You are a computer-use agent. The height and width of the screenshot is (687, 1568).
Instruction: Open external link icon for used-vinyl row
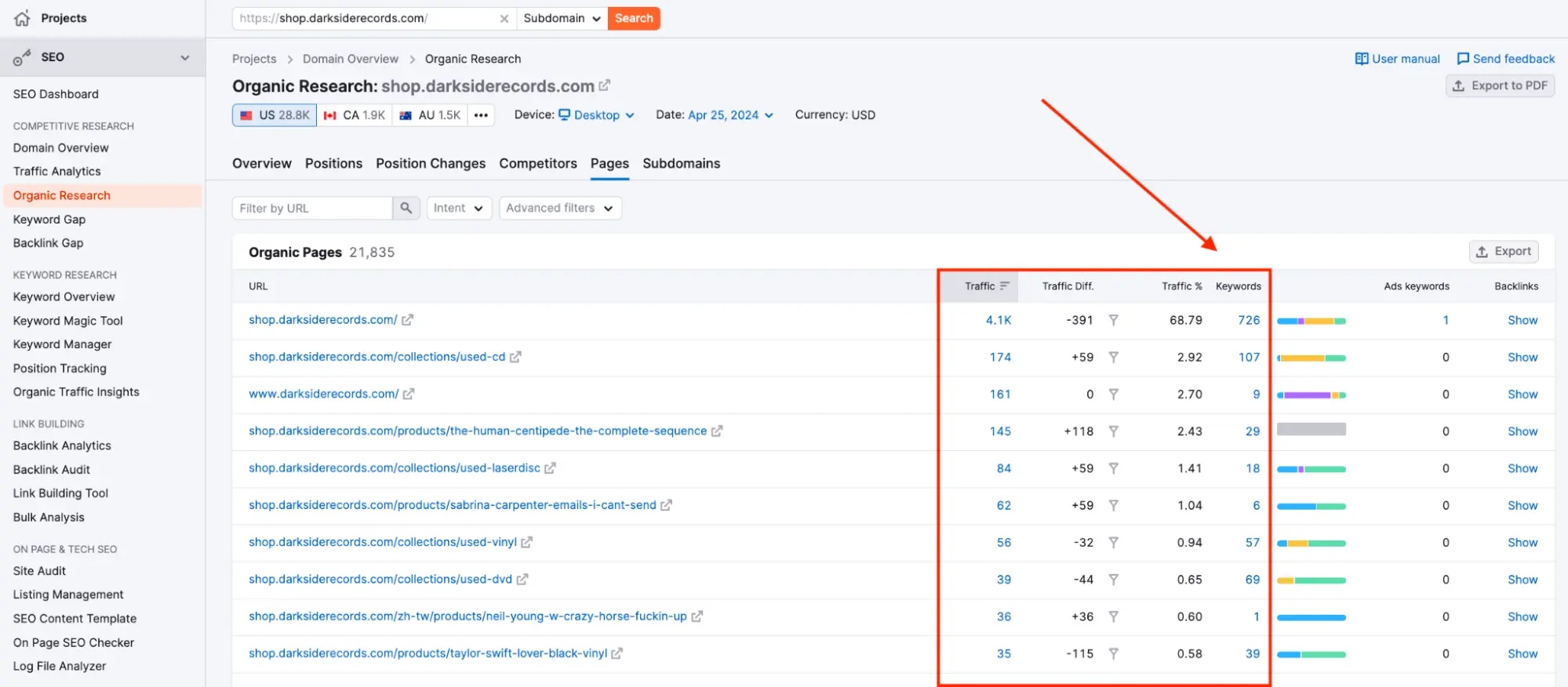coord(526,542)
